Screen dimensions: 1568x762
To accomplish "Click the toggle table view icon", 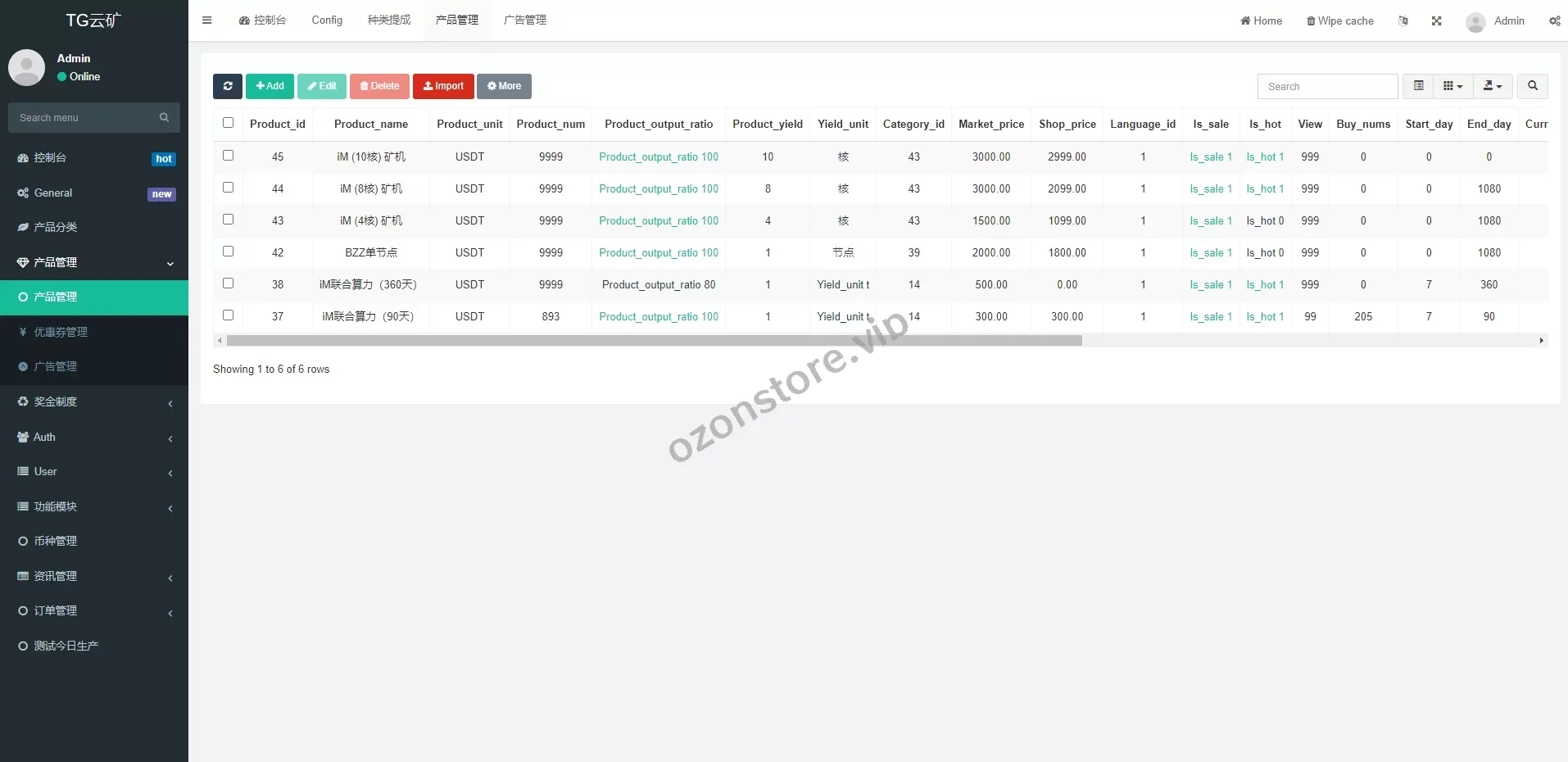I will 1418,86.
